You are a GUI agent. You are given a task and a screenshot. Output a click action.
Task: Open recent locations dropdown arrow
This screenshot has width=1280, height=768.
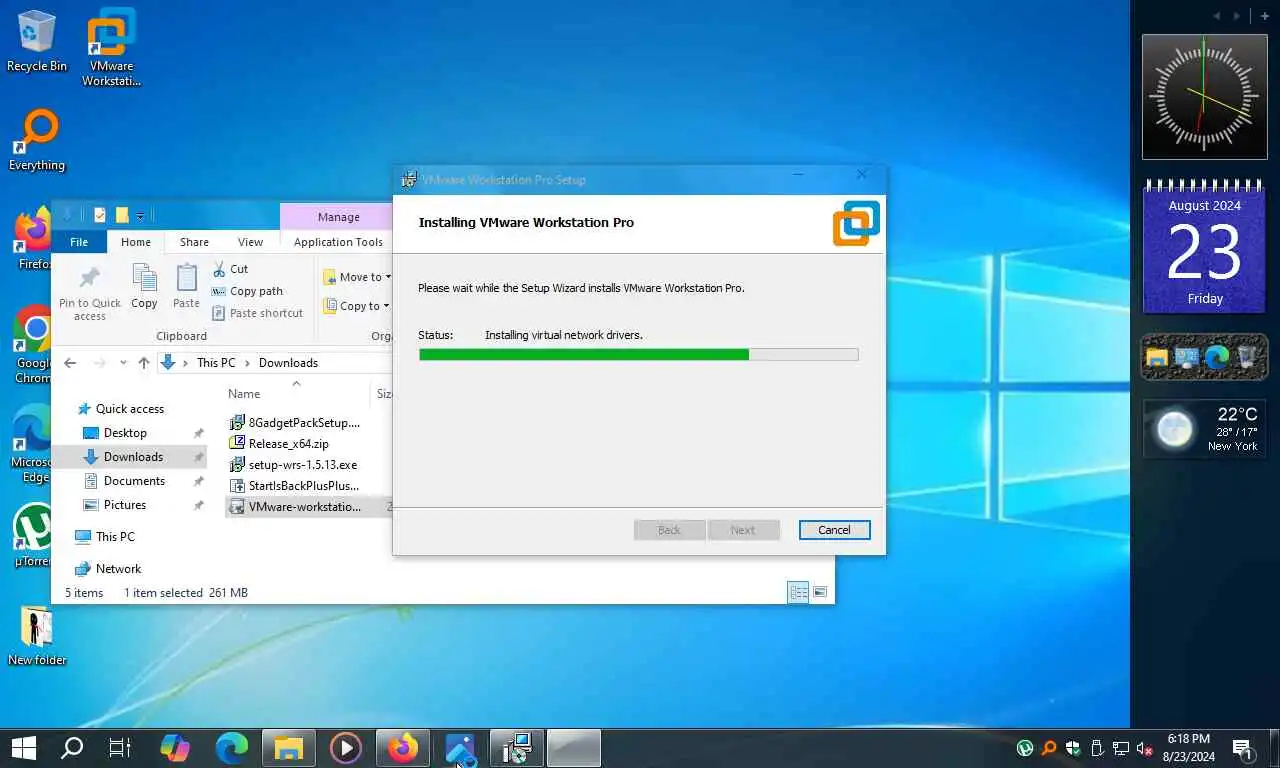[x=123, y=363]
